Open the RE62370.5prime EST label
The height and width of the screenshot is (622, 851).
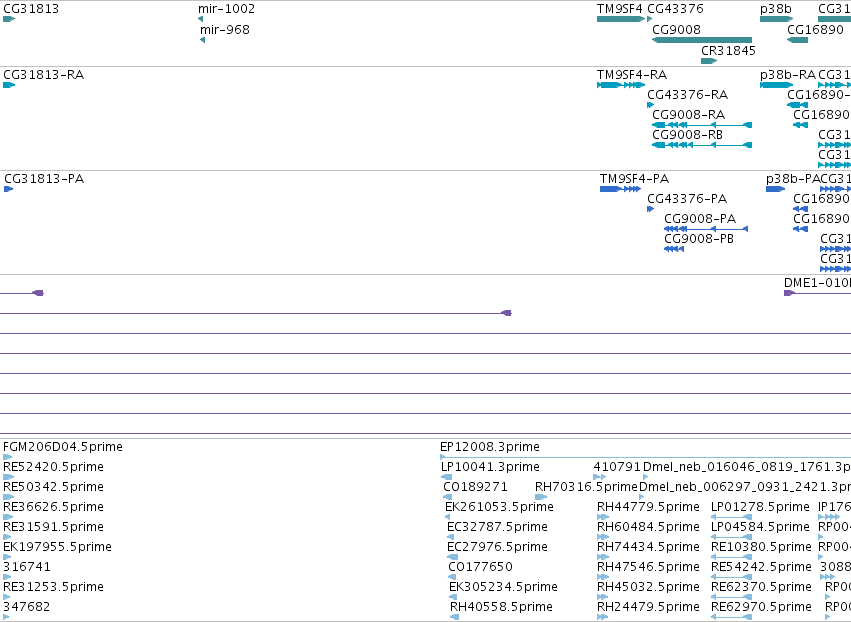tap(761, 587)
